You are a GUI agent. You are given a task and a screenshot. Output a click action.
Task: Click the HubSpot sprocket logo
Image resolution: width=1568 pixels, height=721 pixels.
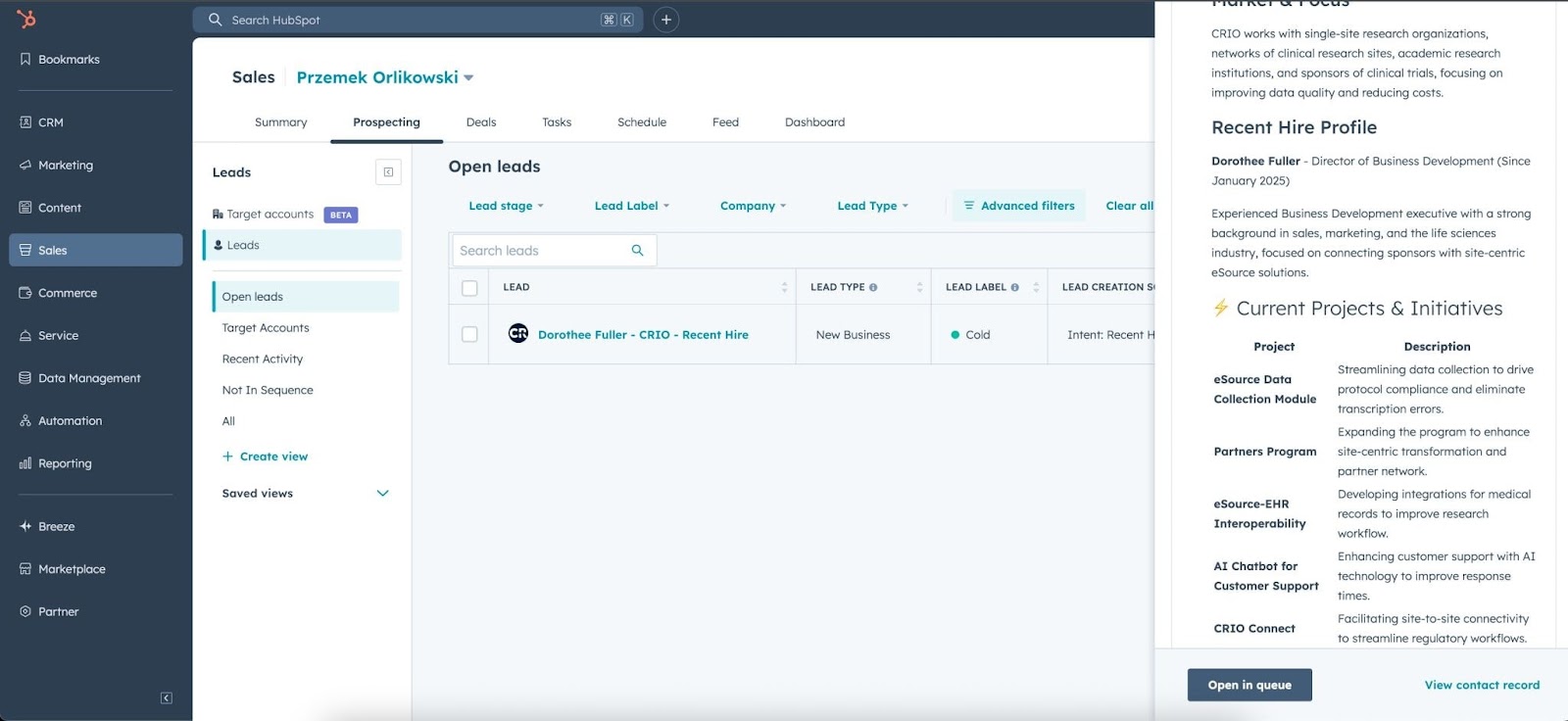coord(26,19)
